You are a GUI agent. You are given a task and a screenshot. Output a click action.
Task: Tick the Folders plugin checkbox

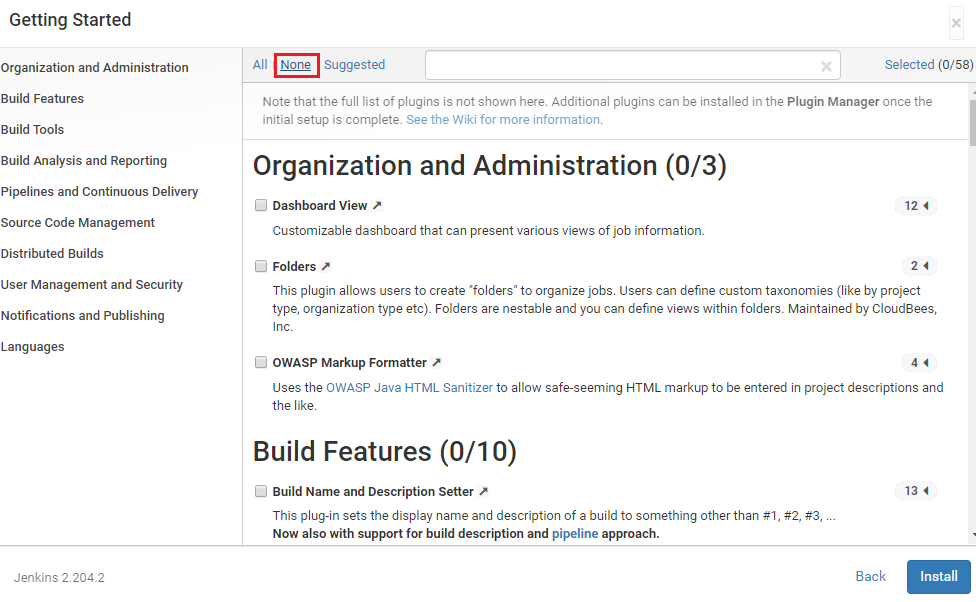coord(261,266)
